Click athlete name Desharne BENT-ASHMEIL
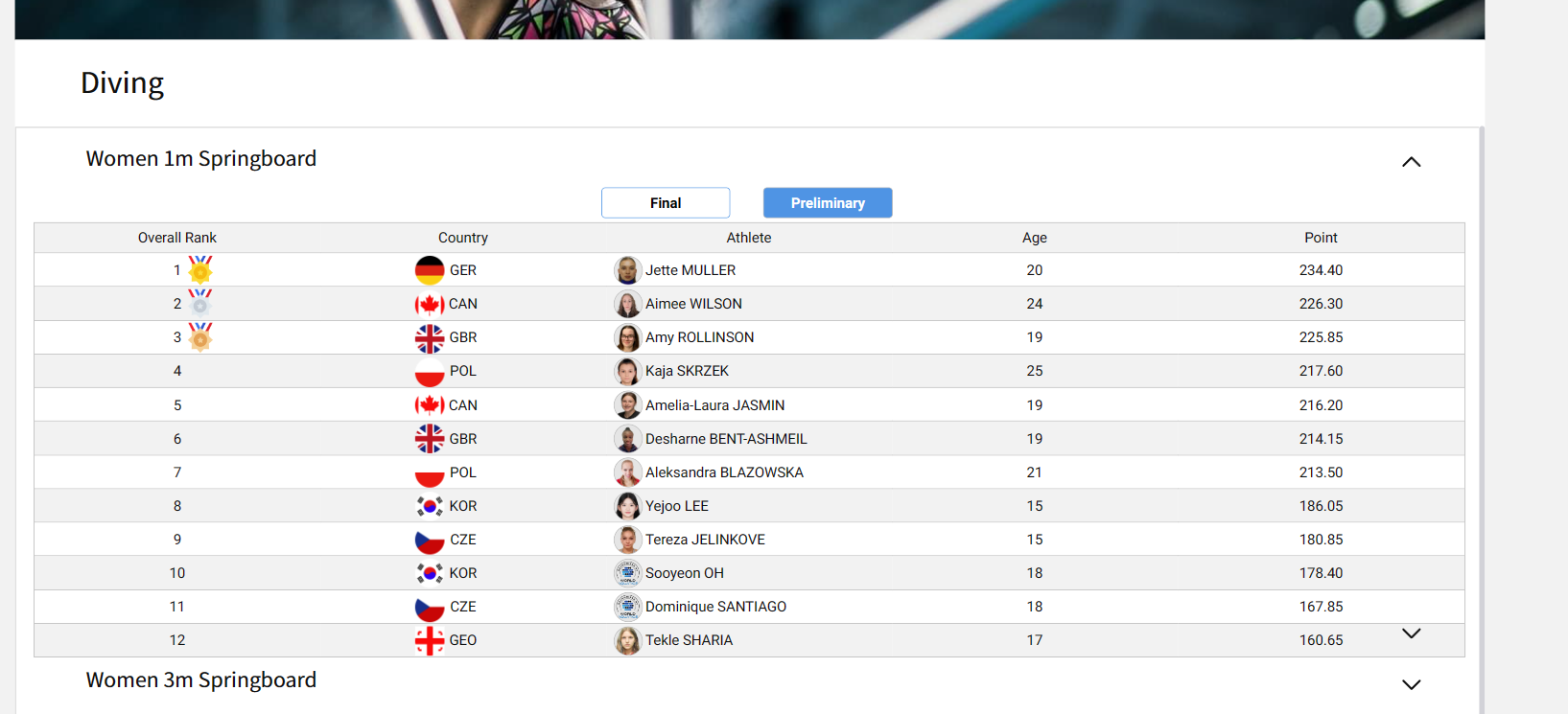Viewport: 1568px width, 714px height. point(726,439)
